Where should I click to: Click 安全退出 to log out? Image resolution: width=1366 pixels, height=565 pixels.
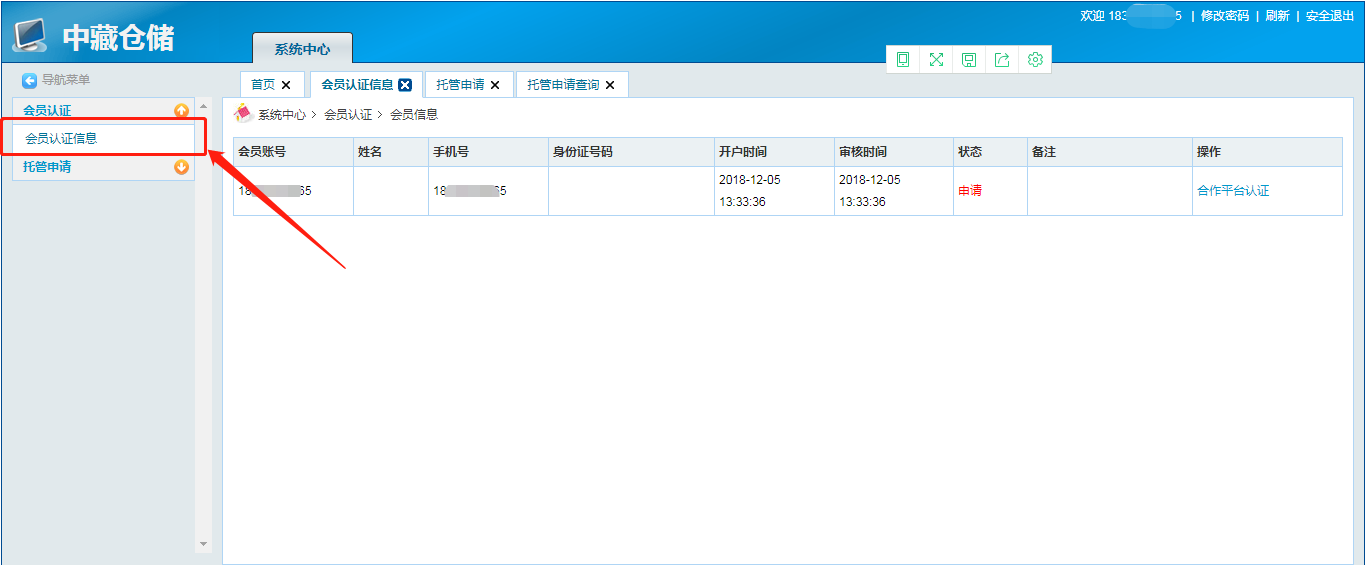pyautogui.click(x=1330, y=16)
